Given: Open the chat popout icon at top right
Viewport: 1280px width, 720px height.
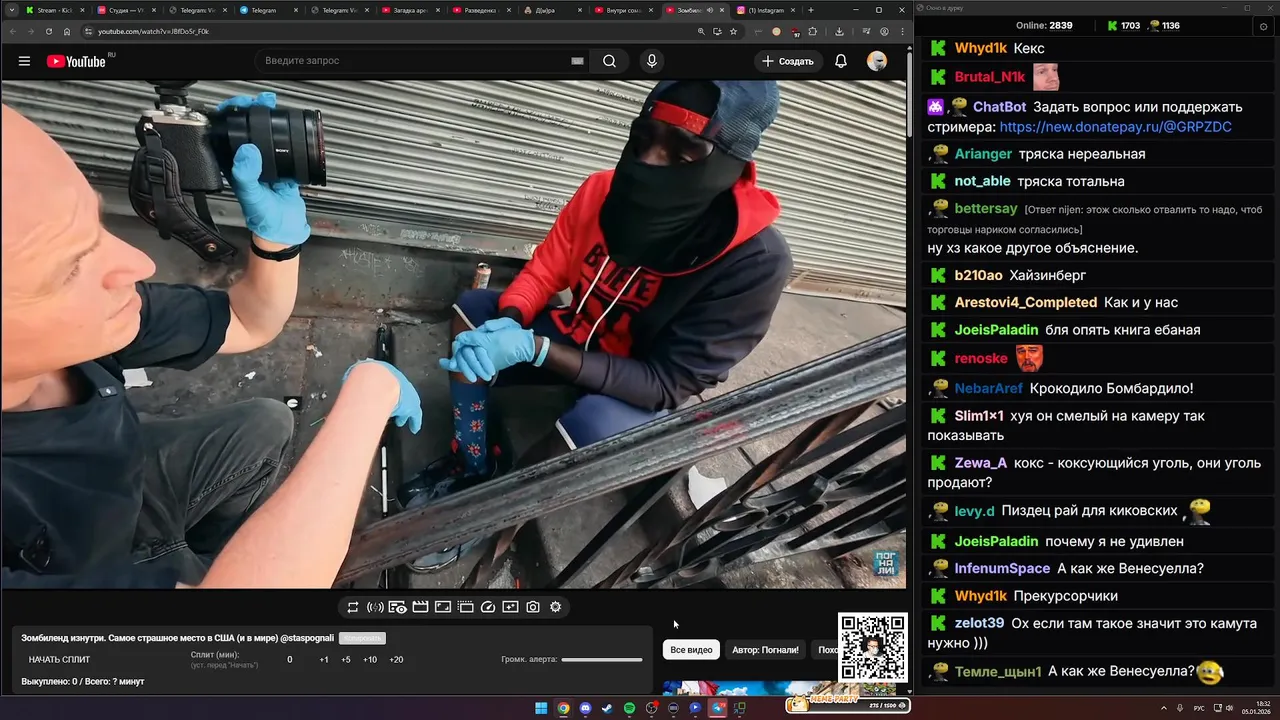Looking at the screenshot, I should (1263, 27).
